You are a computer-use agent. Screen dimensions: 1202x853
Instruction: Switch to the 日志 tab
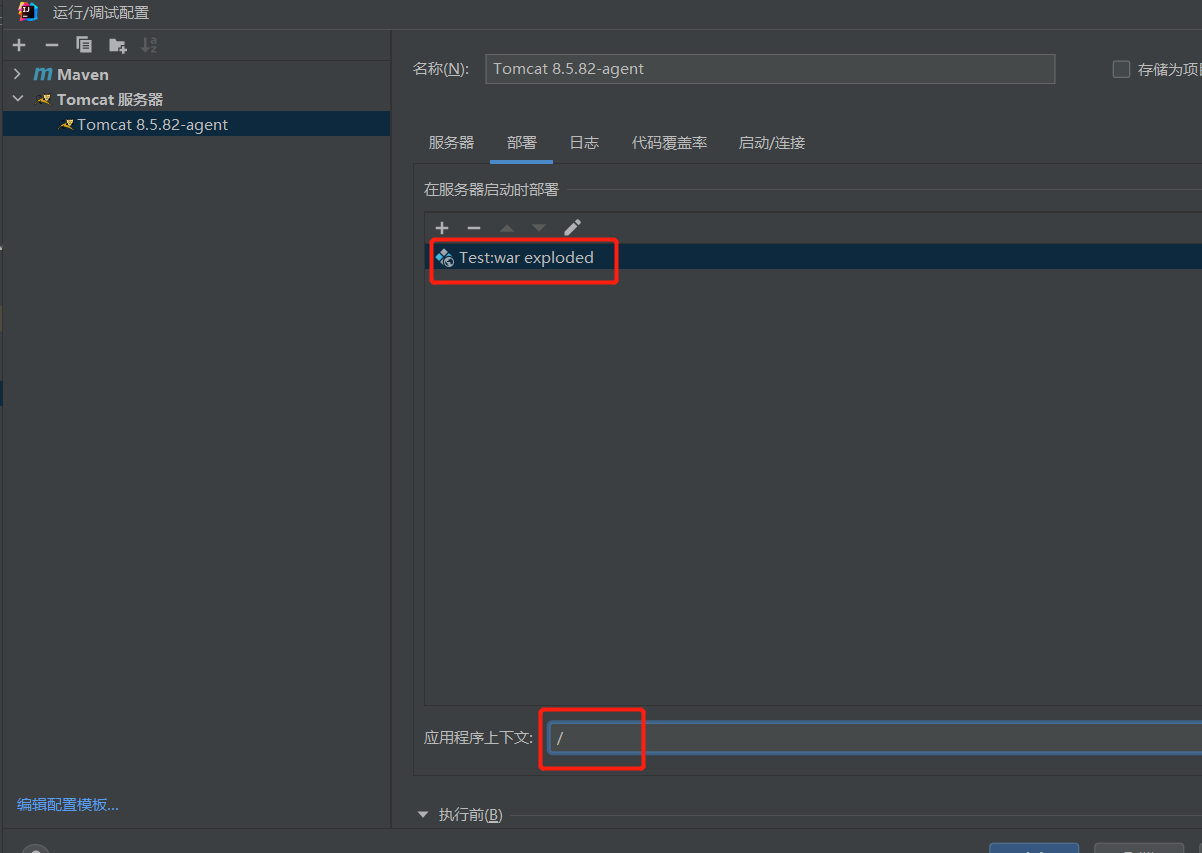pyautogui.click(x=584, y=143)
